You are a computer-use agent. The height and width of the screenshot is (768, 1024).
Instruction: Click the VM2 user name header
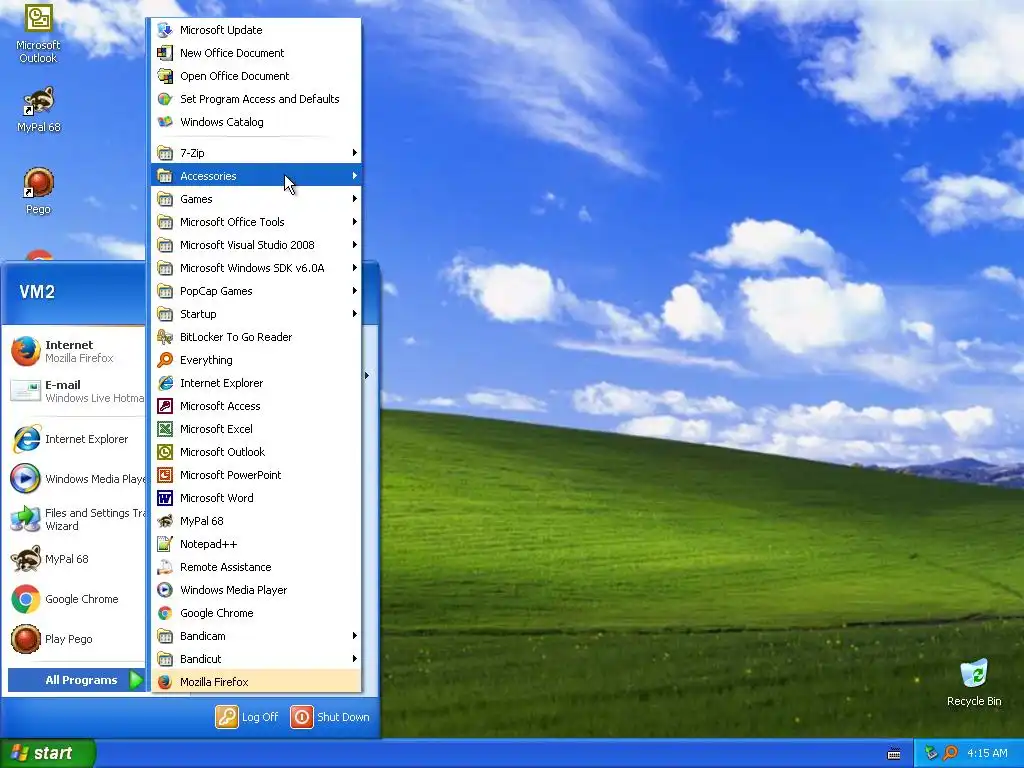click(37, 292)
